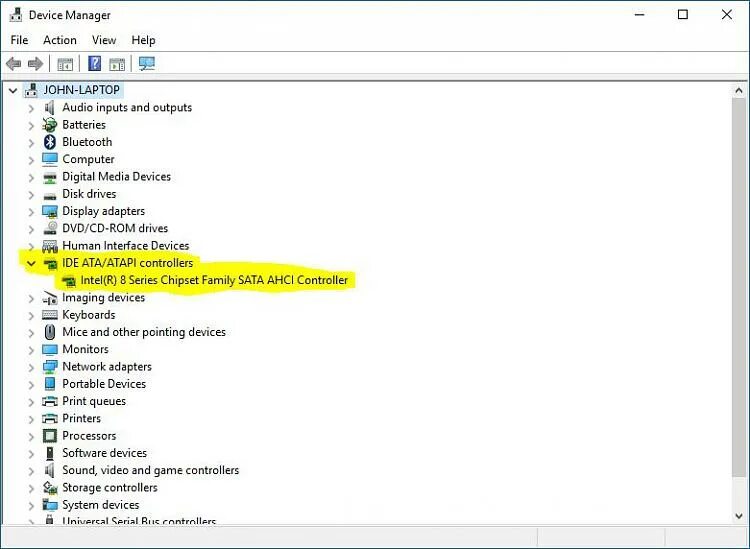The width and height of the screenshot is (750, 549).
Task: Click the Display adapters icon
Action: pyautogui.click(x=50, y=211)
